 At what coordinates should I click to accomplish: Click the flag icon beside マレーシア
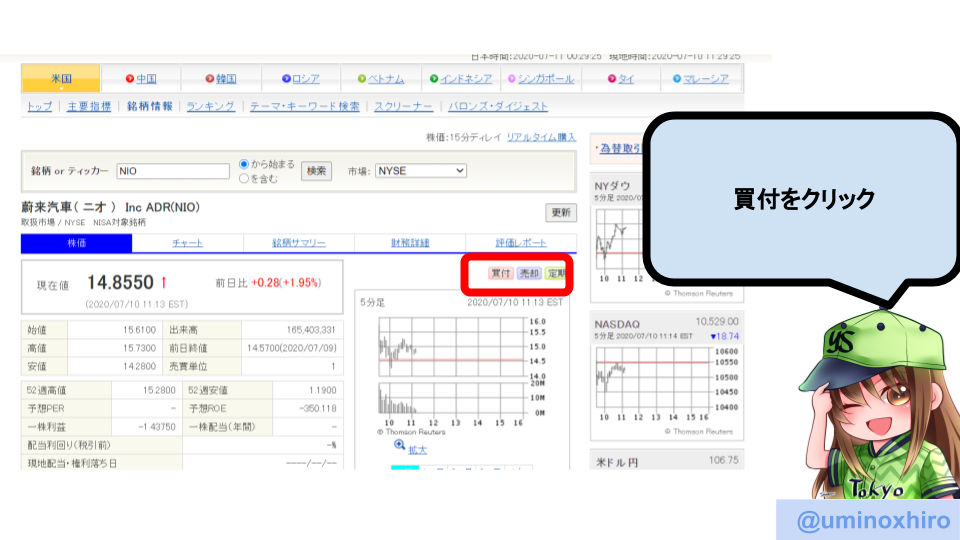pyautogui.click(x=677, y=78)
